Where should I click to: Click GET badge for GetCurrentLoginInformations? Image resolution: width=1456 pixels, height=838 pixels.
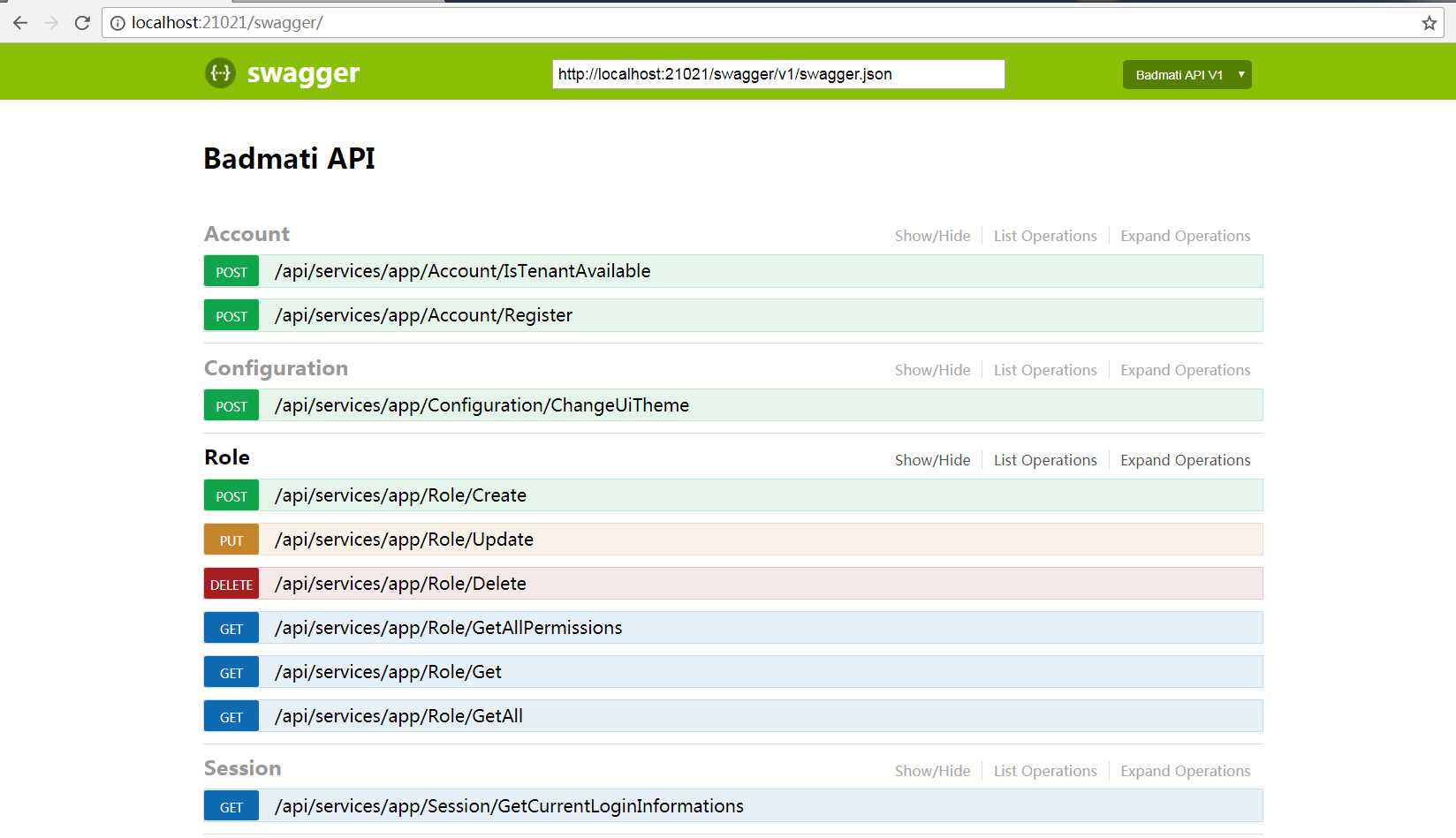coord(231,807)
